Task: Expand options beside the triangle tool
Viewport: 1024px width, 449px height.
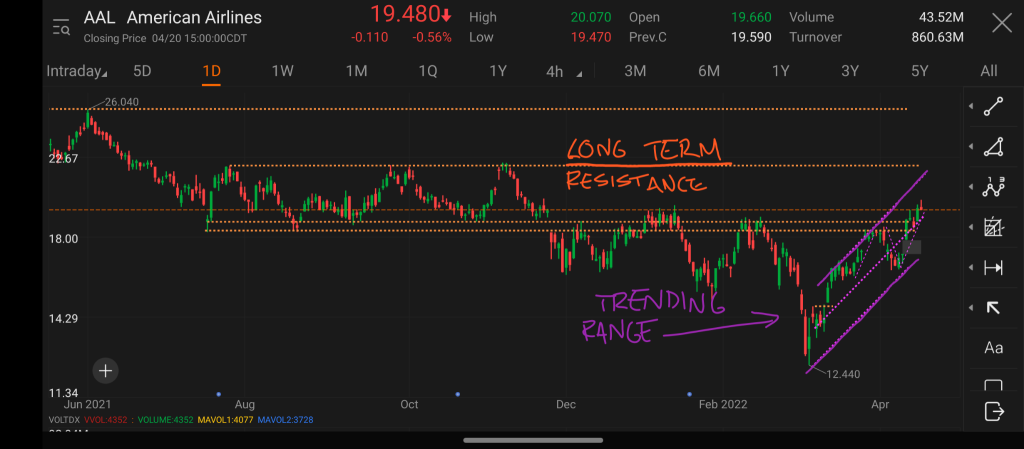Action: click(x=971, y=147)
